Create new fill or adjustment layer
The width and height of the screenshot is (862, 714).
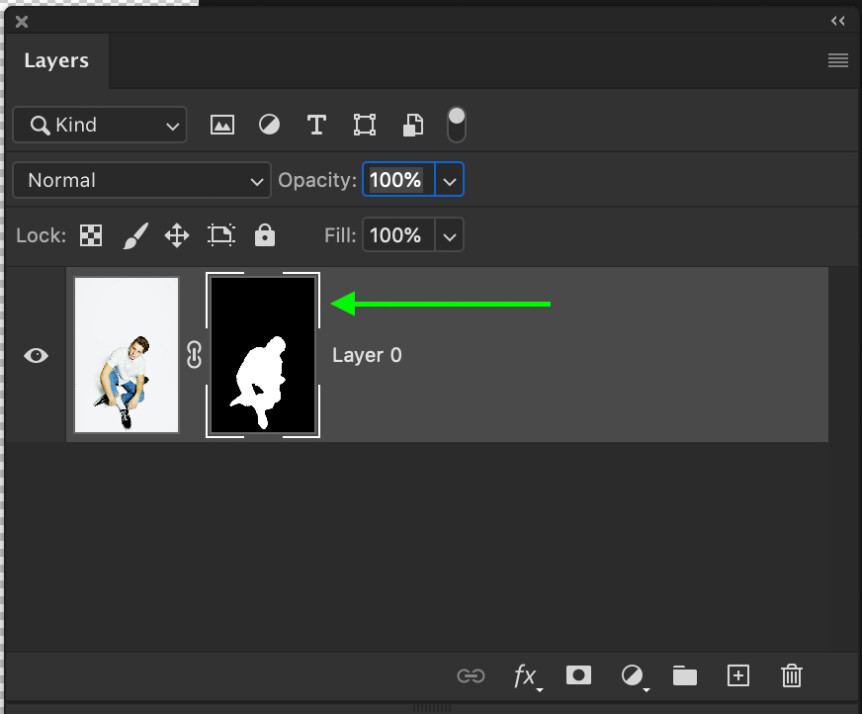click(x=633, y=676)
